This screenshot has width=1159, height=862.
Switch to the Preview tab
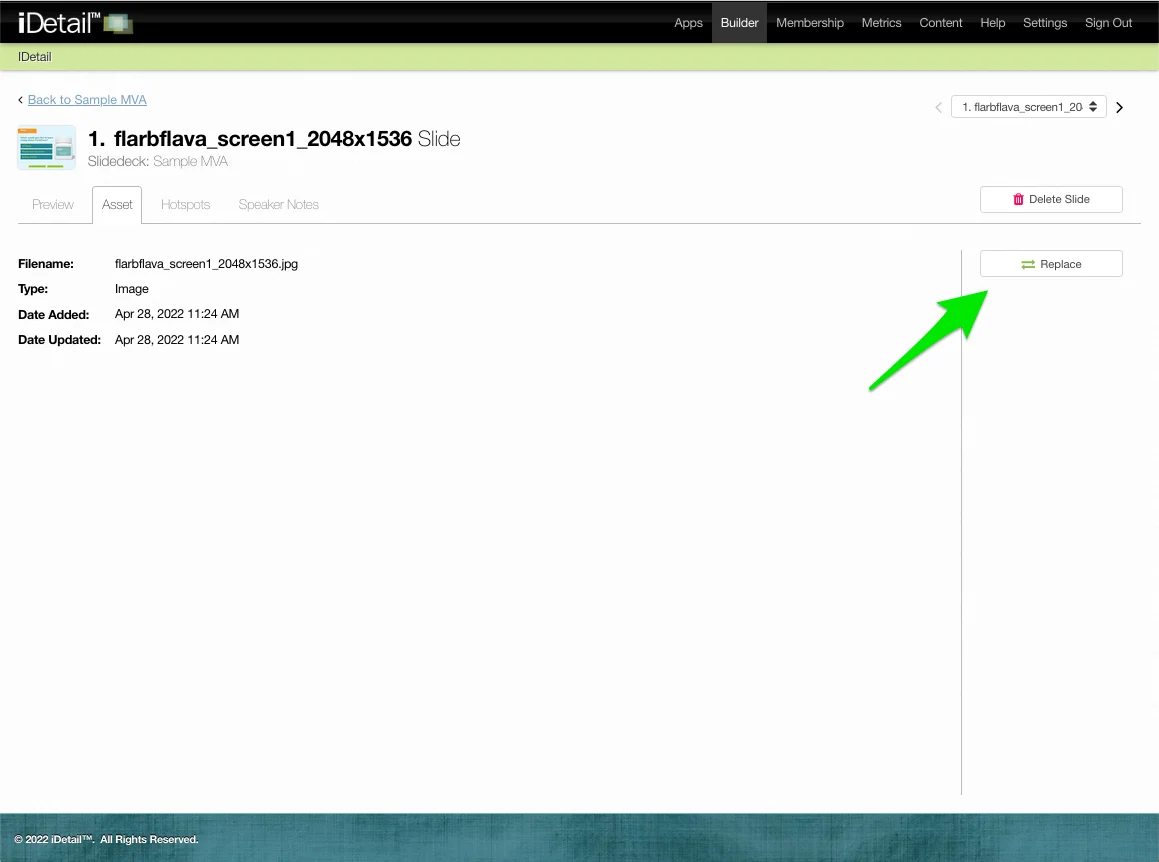pyautogui.click(x=52, y=204)
